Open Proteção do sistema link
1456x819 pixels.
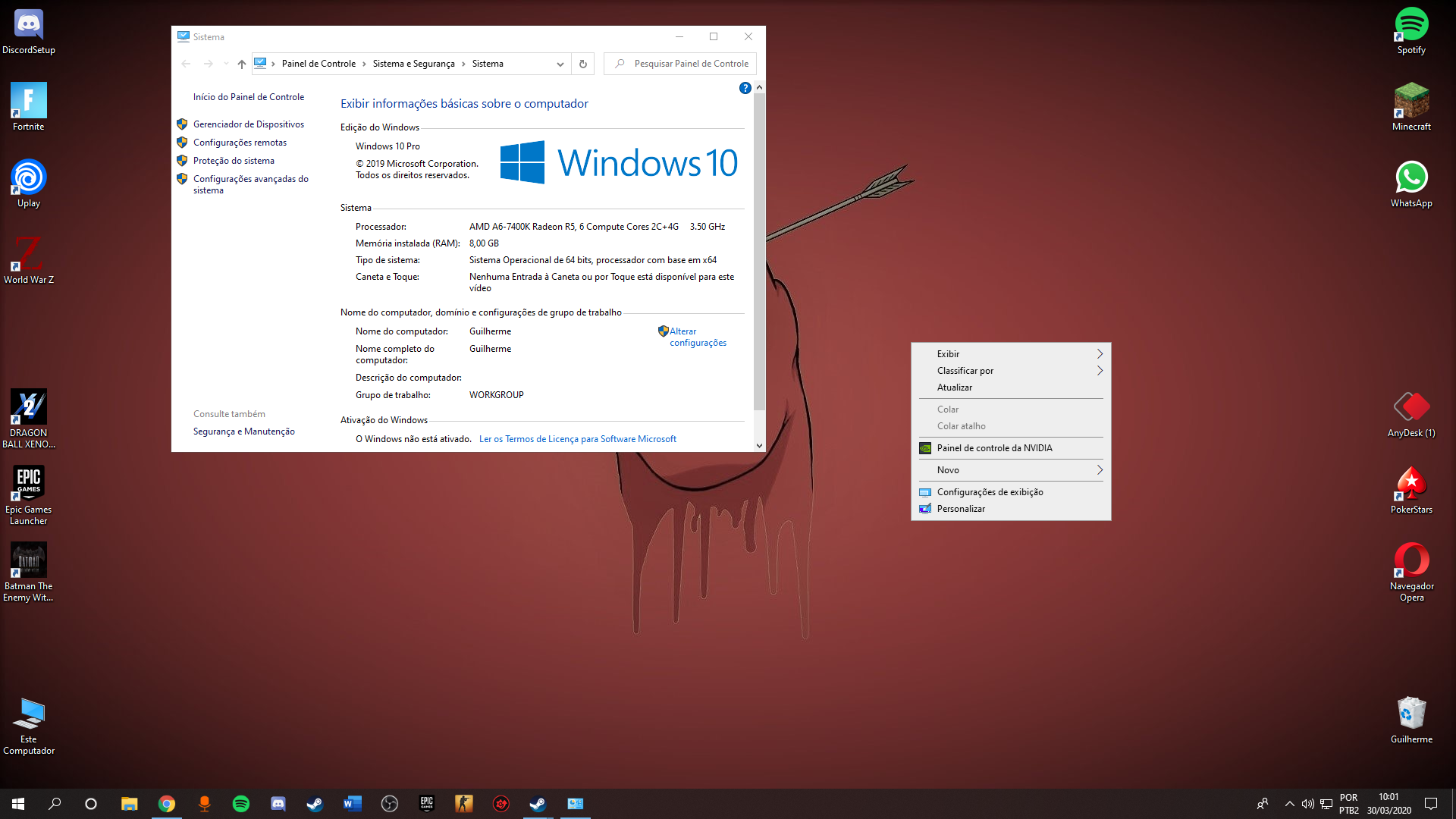(x=234, y=161)
